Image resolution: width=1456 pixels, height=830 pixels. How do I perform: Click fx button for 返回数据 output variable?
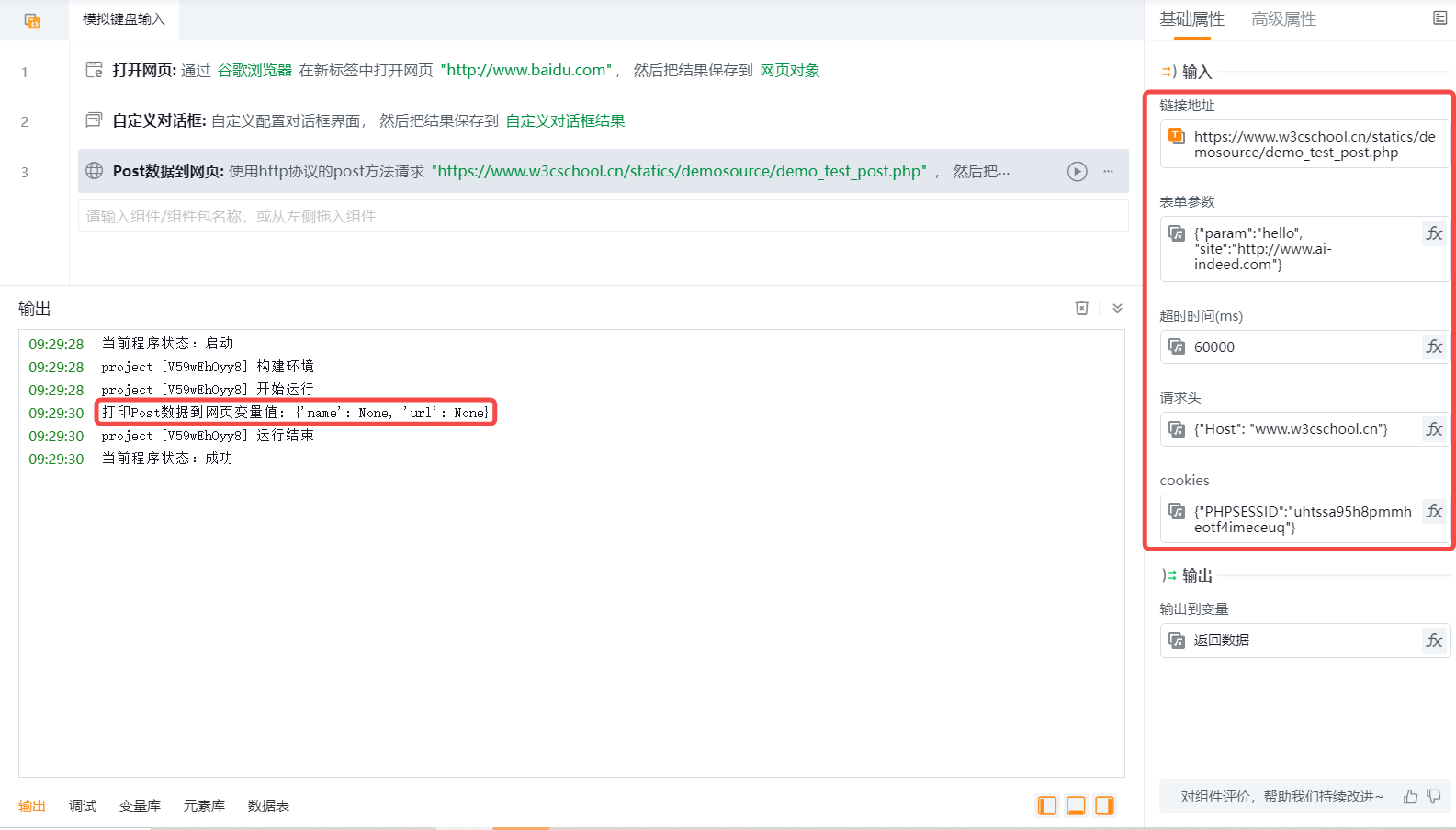click(x=1434, y=640)
